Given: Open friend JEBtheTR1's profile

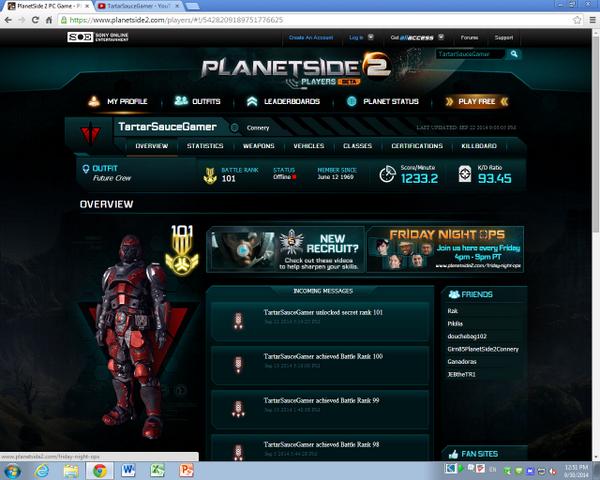Looking at the screenshot, I should pyautogui.click(x=461, y=374).
